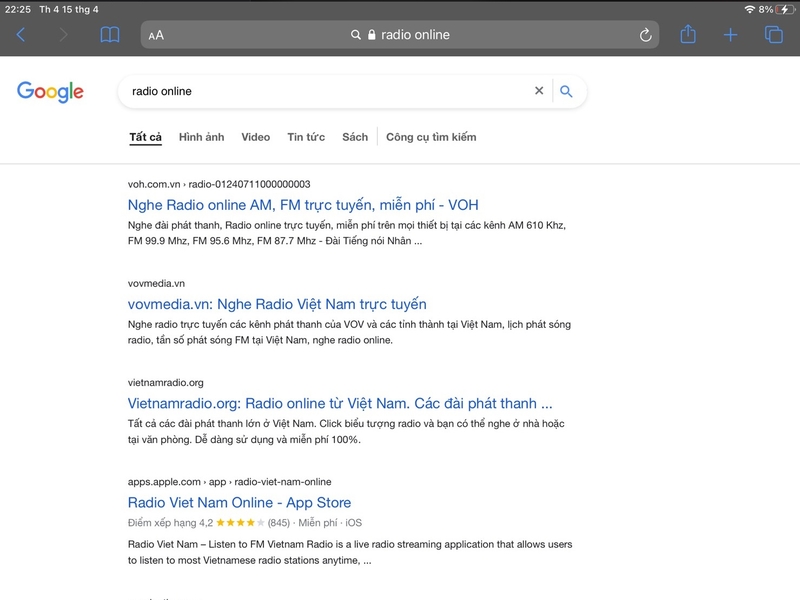Screen dimensions: 800x600
Task: Click snippet 'Tất cả các đài phát thanh lớn'
Action: coord(346,431)
